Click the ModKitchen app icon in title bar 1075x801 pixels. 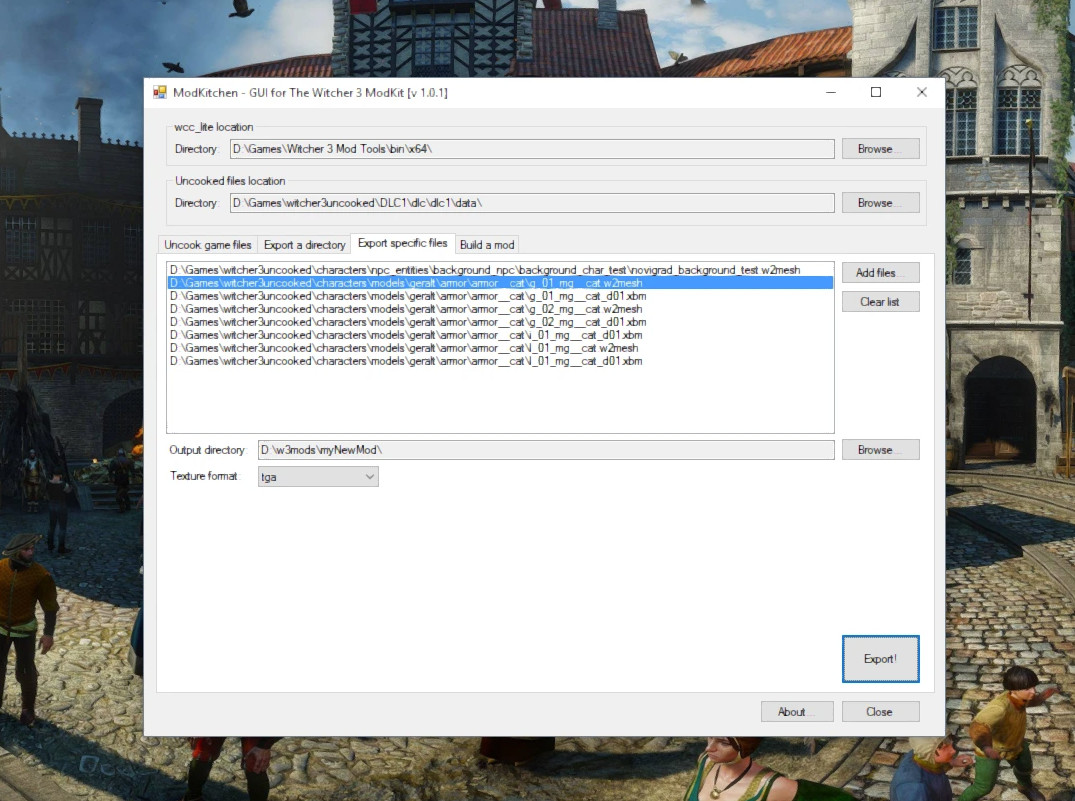tap(159, 92)
